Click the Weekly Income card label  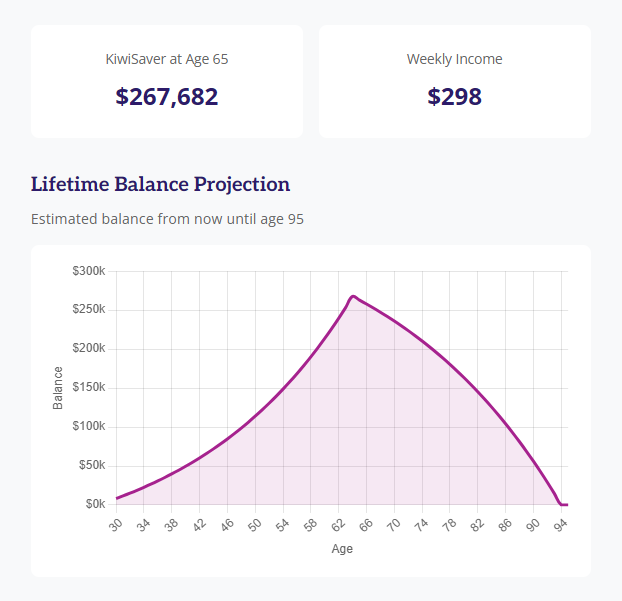(454, 59)
